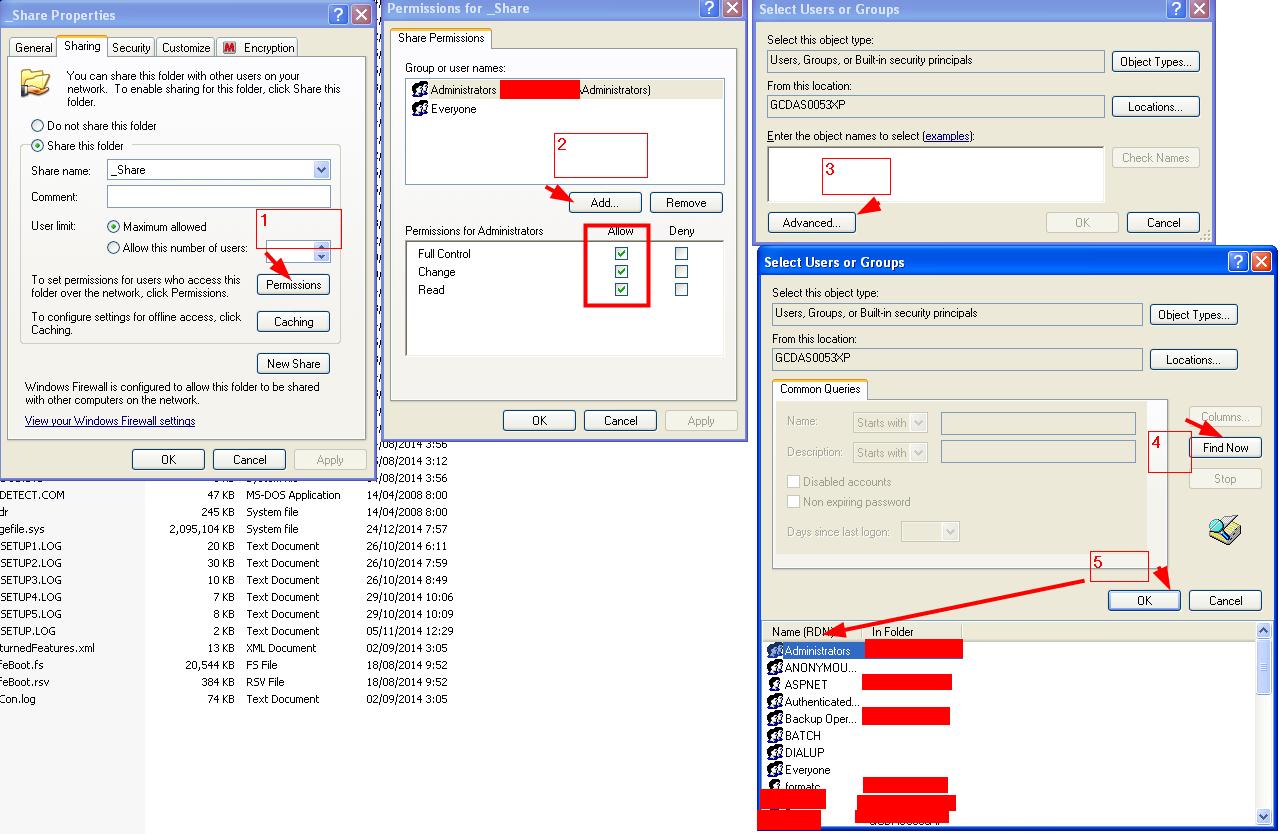The width and height of the screenshot is (1280, 834).
Task: Select the Share Permissions tab
Action: pyautogui.click(x=441, y=38)
